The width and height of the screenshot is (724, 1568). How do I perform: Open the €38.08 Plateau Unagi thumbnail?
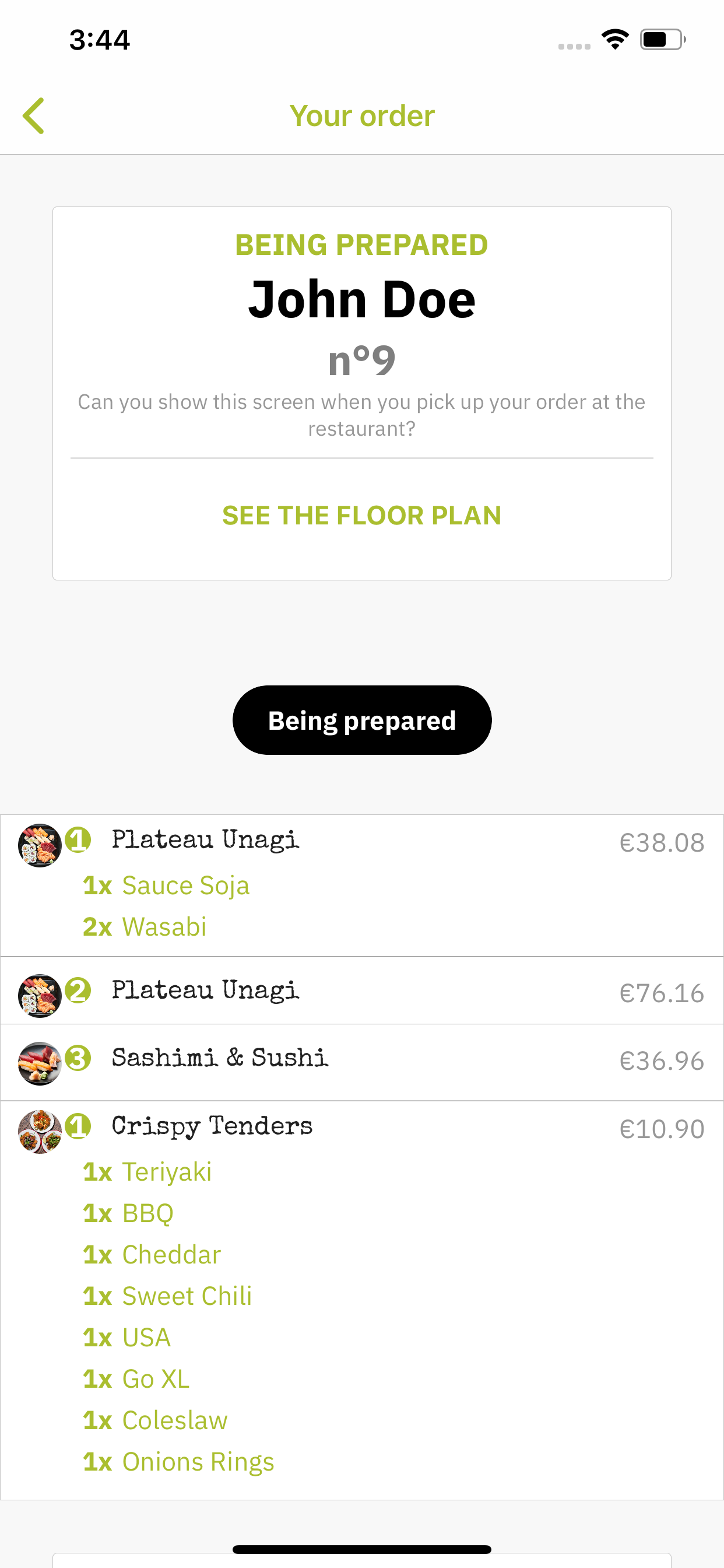click(40, 845)
